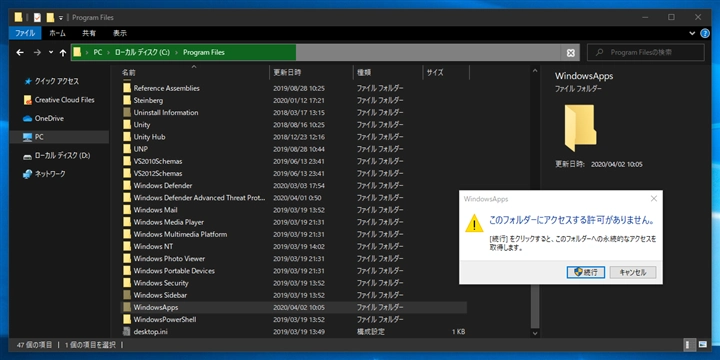Select the Windows Security row
The image size is (720, 360).
[x=293, y=283]
